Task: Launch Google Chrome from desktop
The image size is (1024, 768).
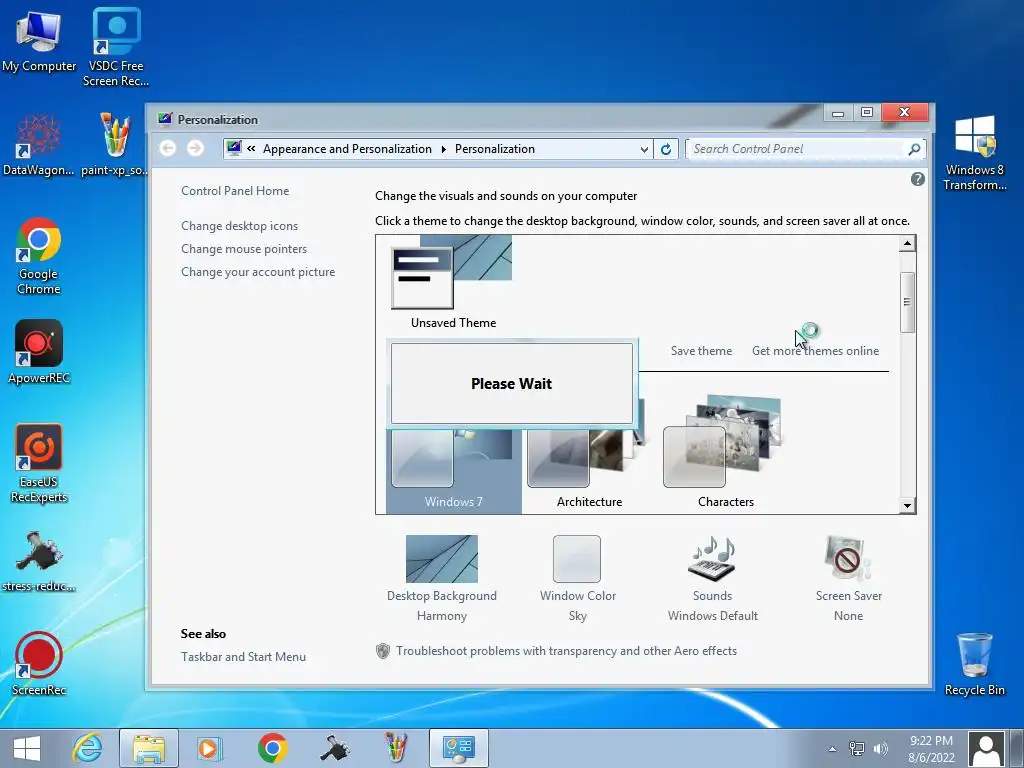Action: click(39, 256)
